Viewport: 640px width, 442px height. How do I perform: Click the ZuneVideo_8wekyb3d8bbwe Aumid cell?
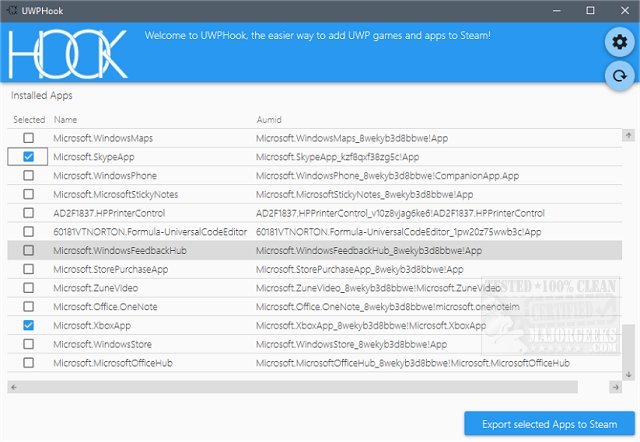pyautogui.click(x=378, y=288)
